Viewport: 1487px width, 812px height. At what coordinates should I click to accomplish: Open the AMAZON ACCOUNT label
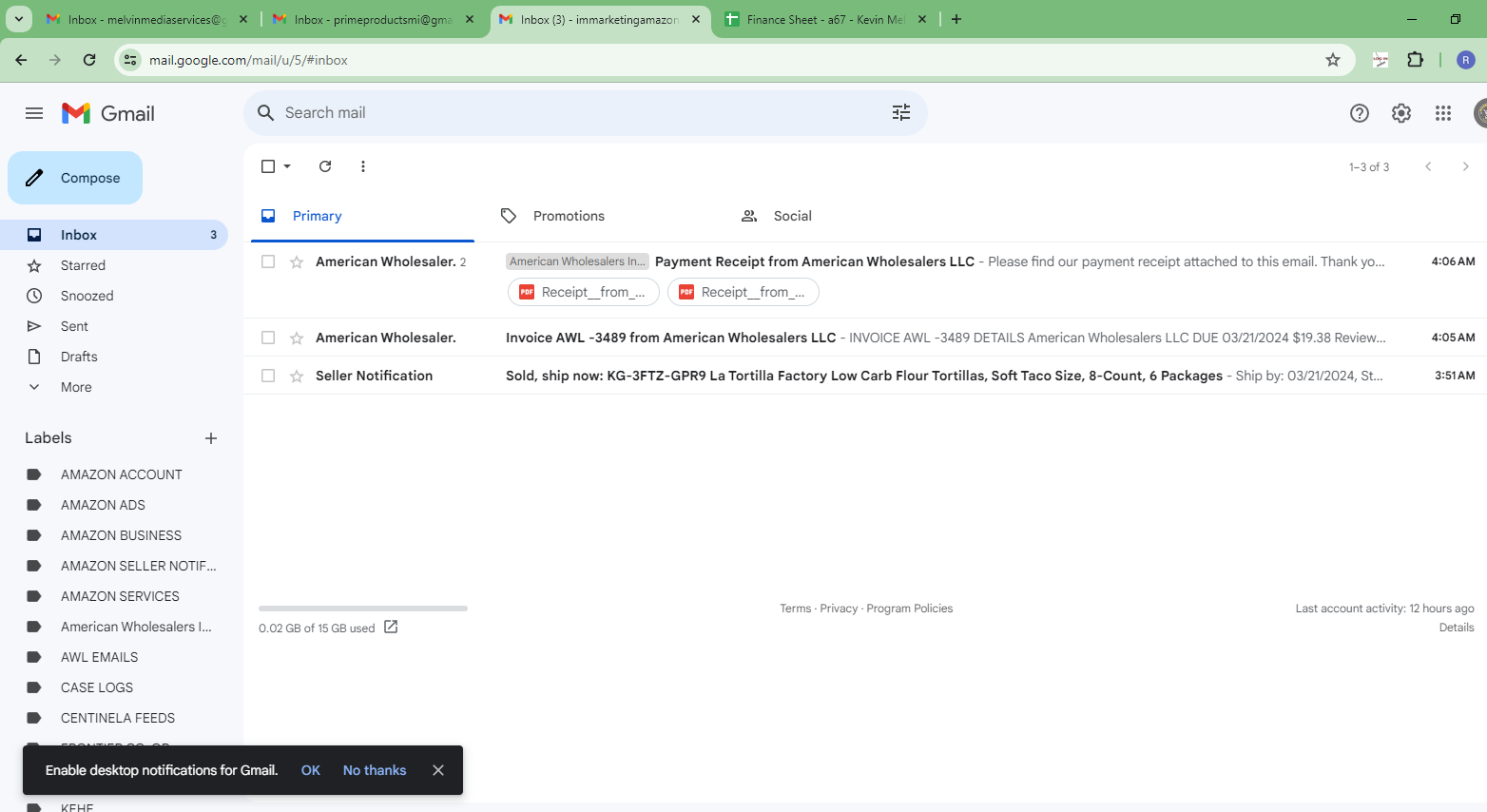click(x=121, y=474)
